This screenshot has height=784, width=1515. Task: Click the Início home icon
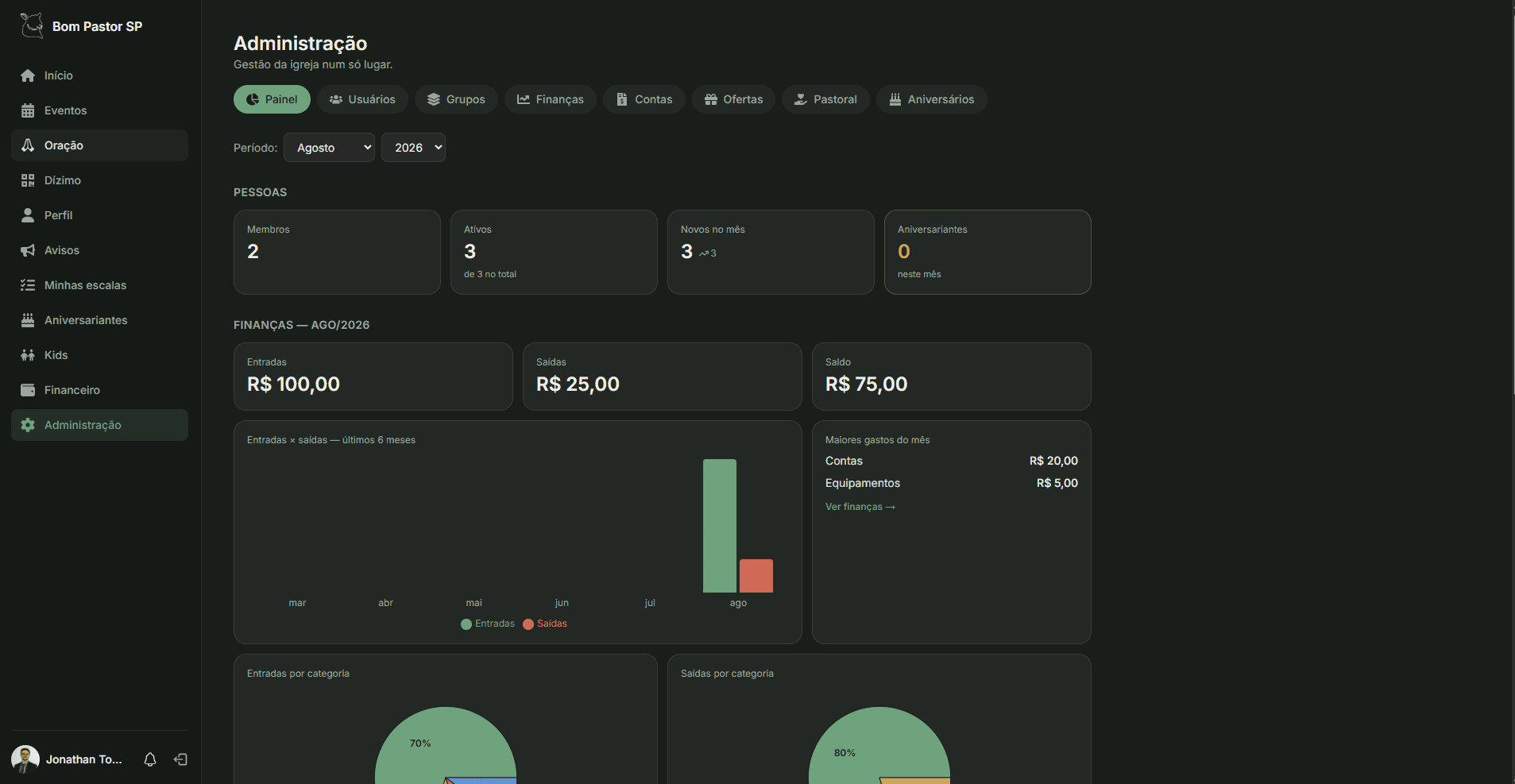point(28,75)
